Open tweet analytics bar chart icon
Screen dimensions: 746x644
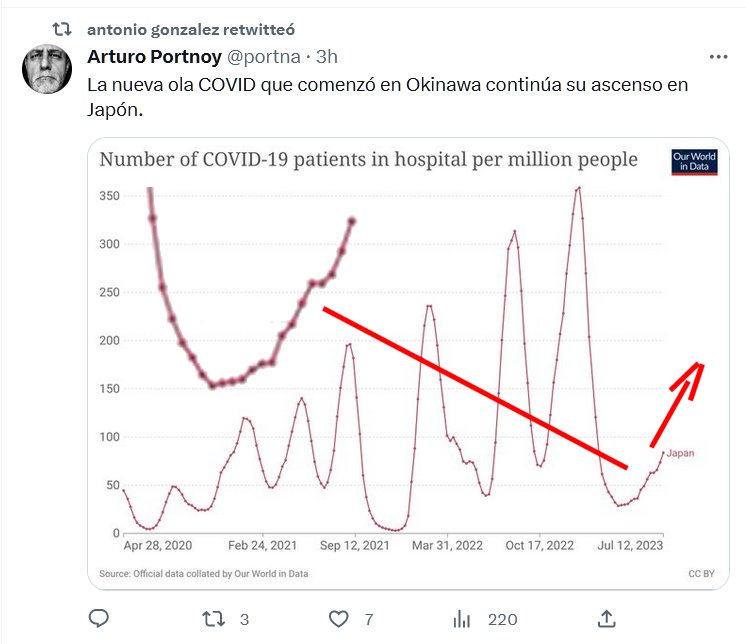(x=462, y=619)
